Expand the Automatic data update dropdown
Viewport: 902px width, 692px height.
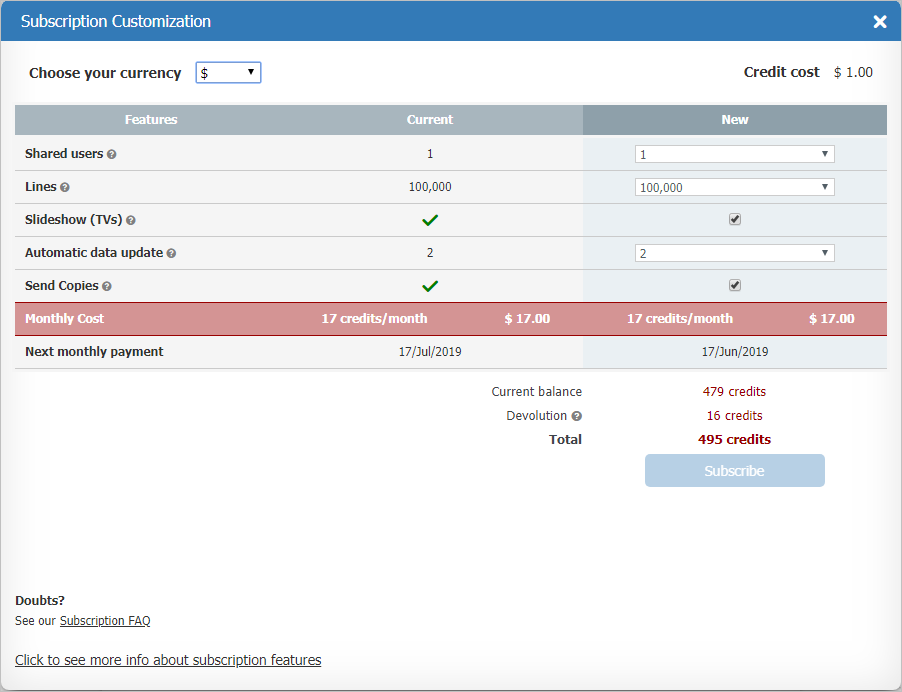coord(735,252)
